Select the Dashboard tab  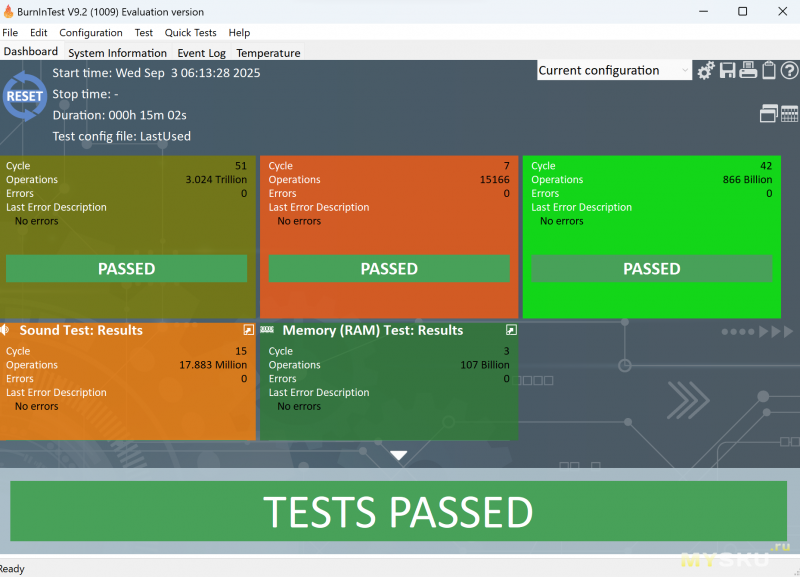pyautogui.click(x=31, y=52)
